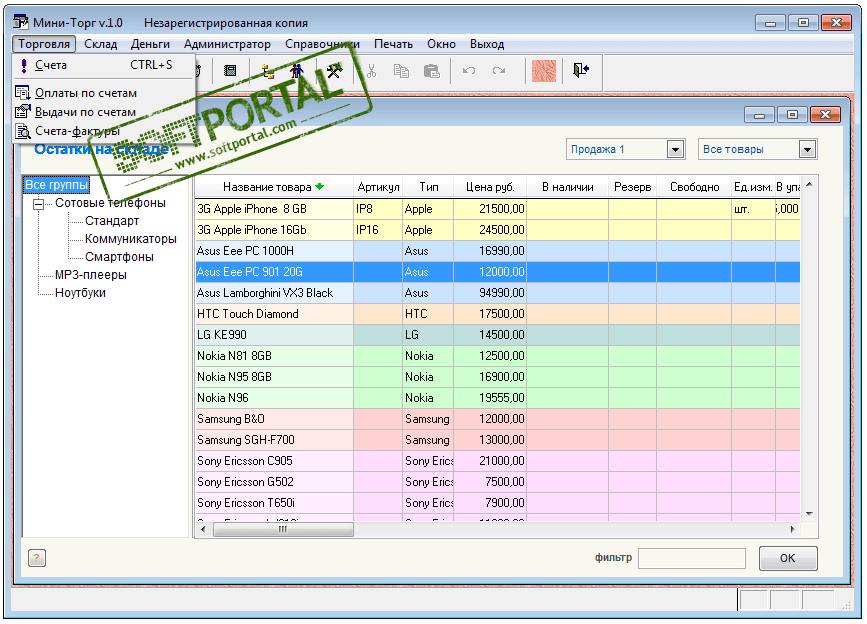Viewport: 867px width, 624px height.
Task: Select the LG KE990 row
Action: coord(498,335)
